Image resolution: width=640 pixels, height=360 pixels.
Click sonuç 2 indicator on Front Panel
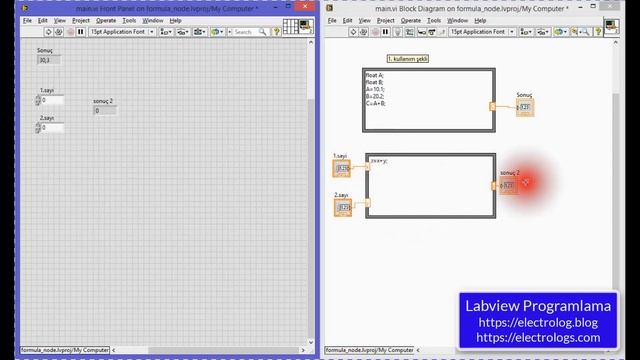tap(105, 111)
